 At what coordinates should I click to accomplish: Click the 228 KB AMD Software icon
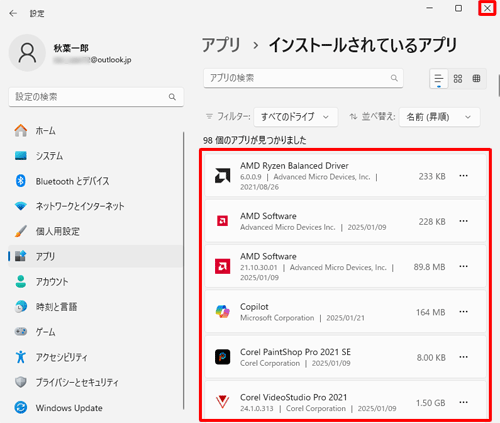[x=222, y=221]
